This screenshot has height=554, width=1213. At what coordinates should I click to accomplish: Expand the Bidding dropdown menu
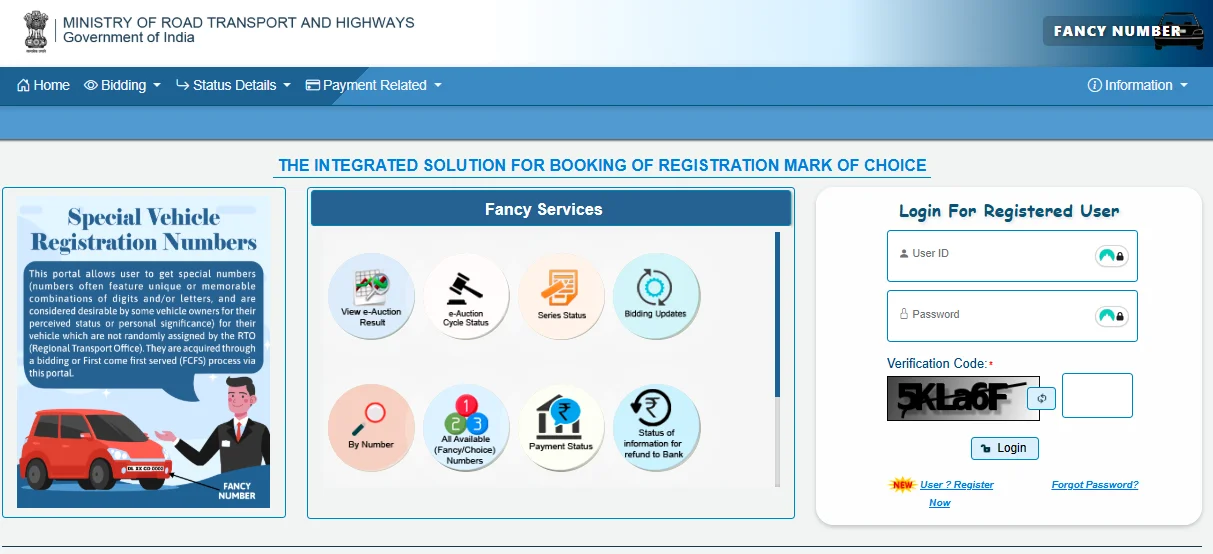pos(123,85)
